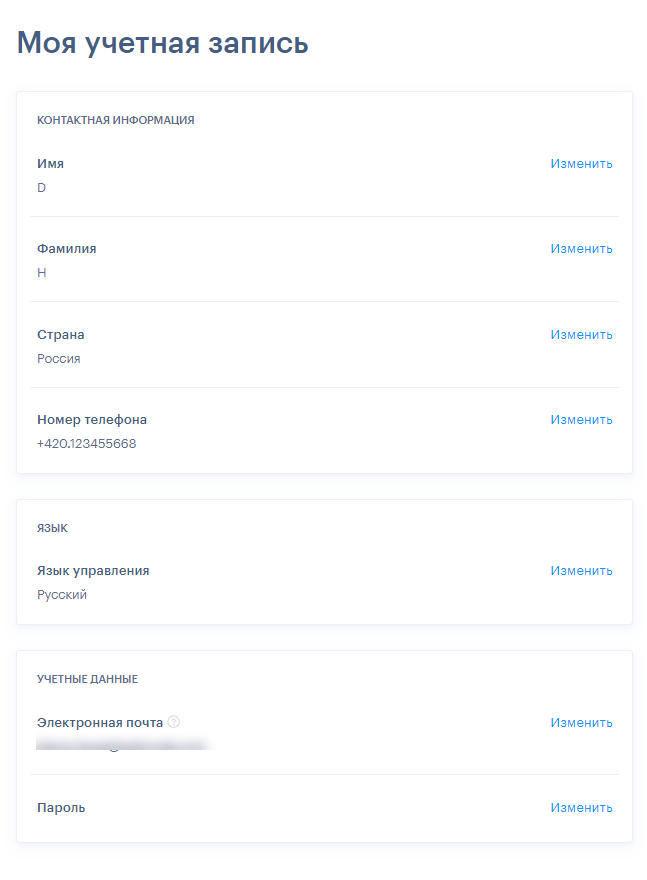Change the Пароль via Изменить link
647x880 pixels.
581,808
